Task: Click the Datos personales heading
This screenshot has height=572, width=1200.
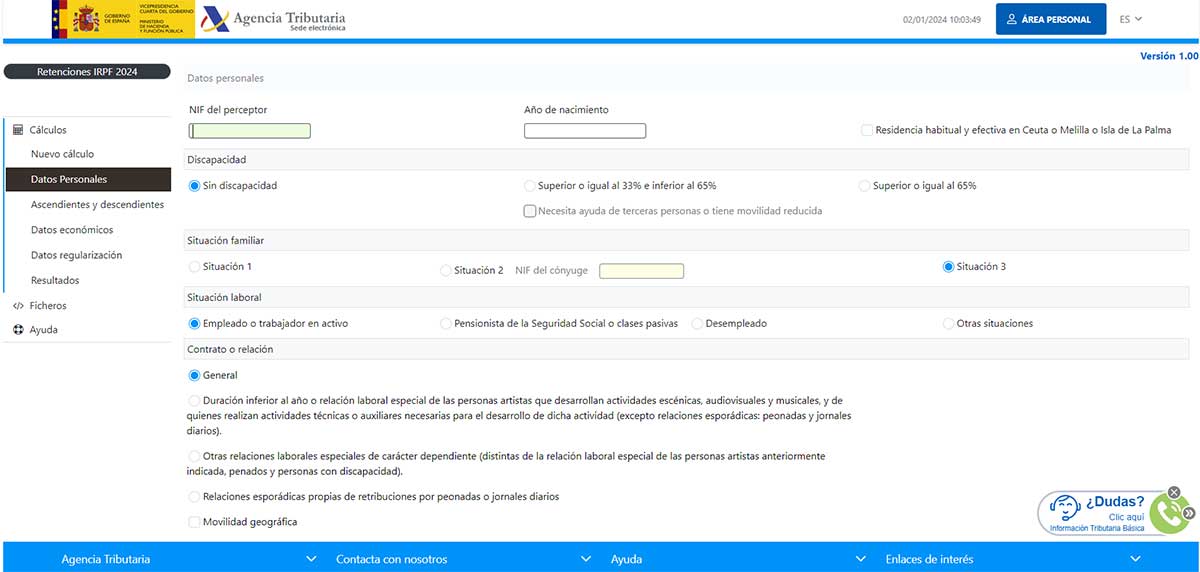Action: pos(226,78)
